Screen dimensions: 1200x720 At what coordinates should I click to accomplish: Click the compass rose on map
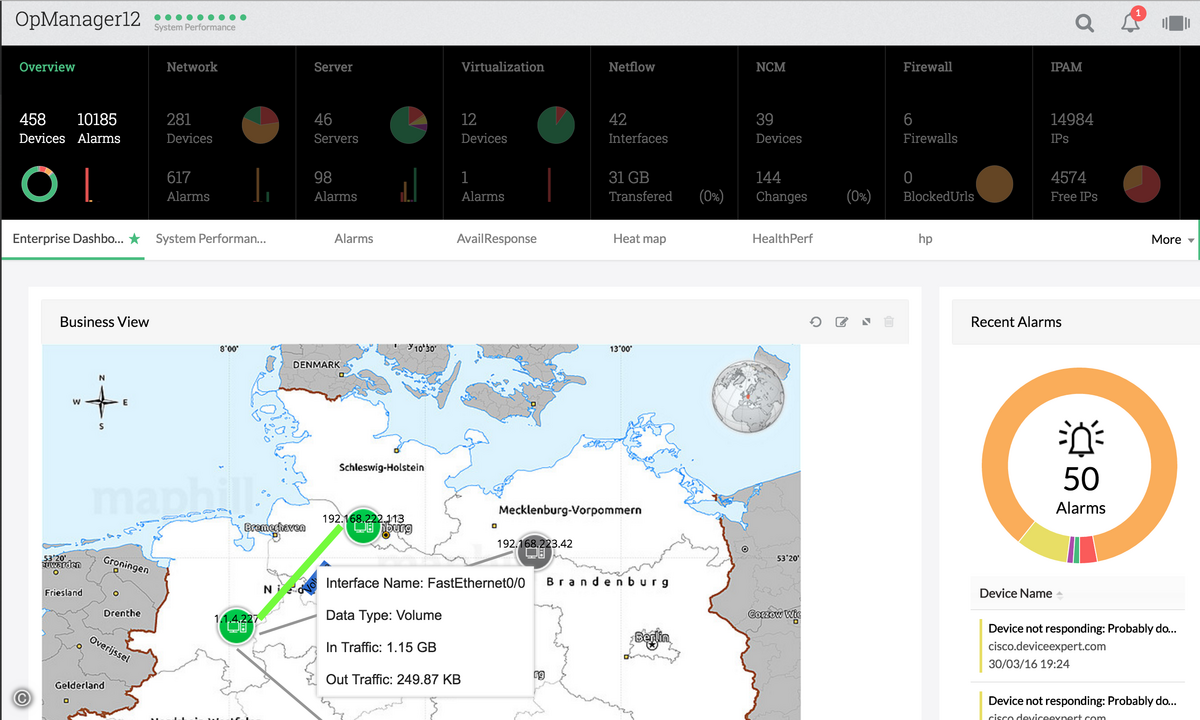click(101, 401)
